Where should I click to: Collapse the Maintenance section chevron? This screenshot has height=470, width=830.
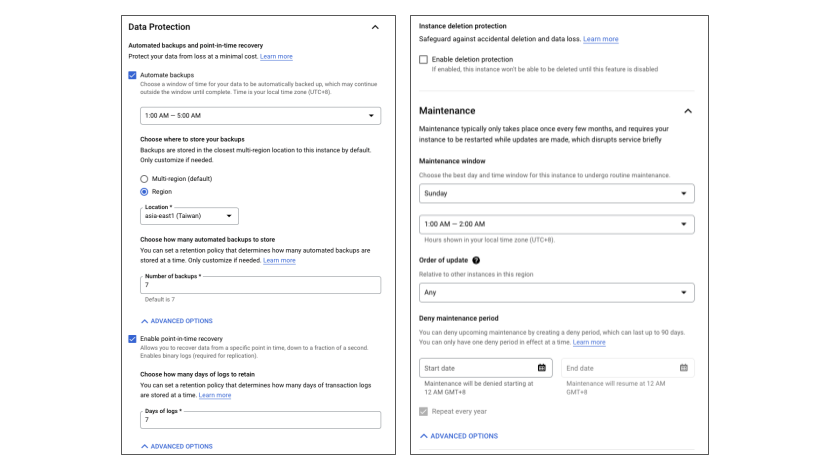688,111
